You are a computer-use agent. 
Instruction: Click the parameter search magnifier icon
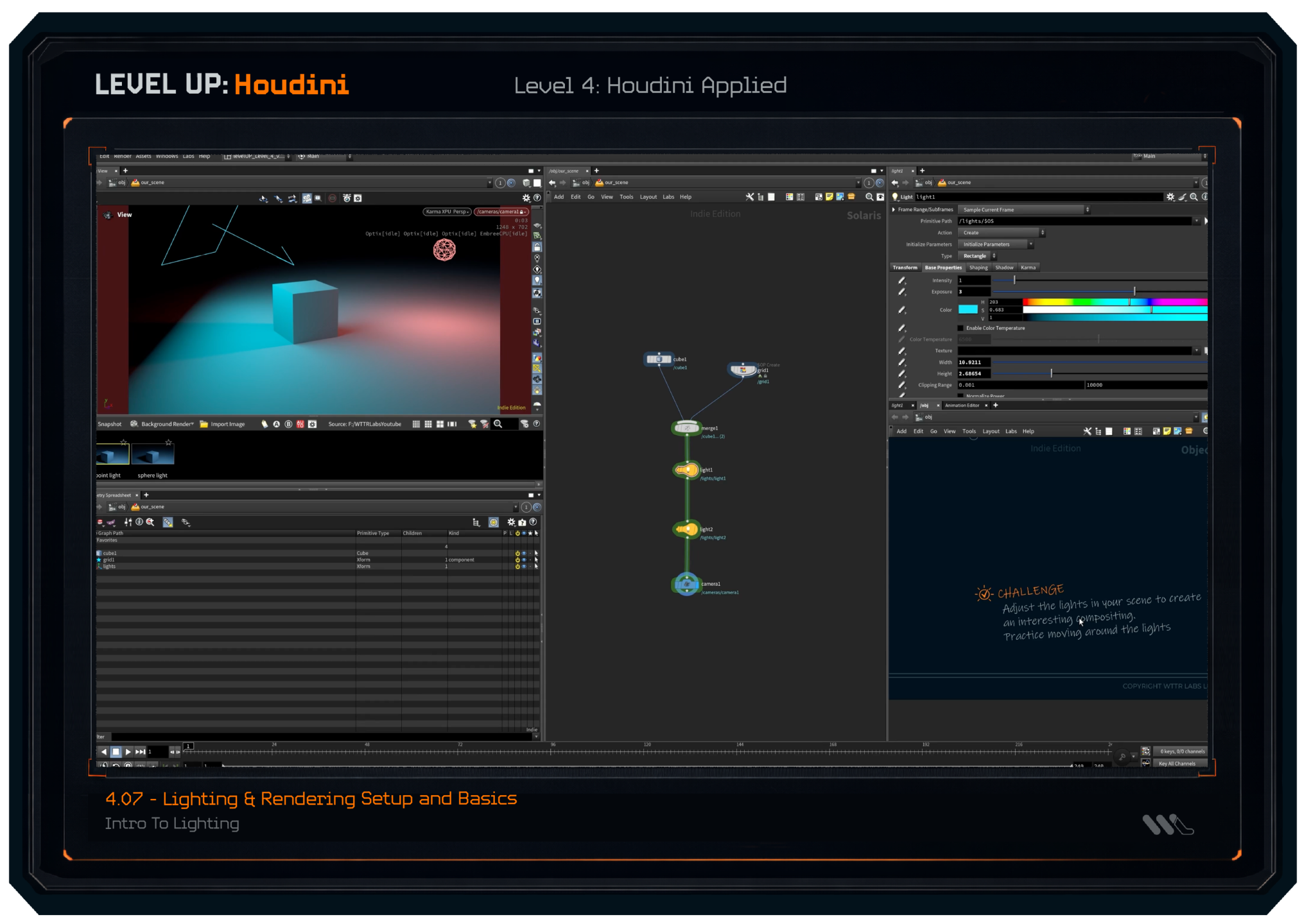click(x=1193, y=197)
